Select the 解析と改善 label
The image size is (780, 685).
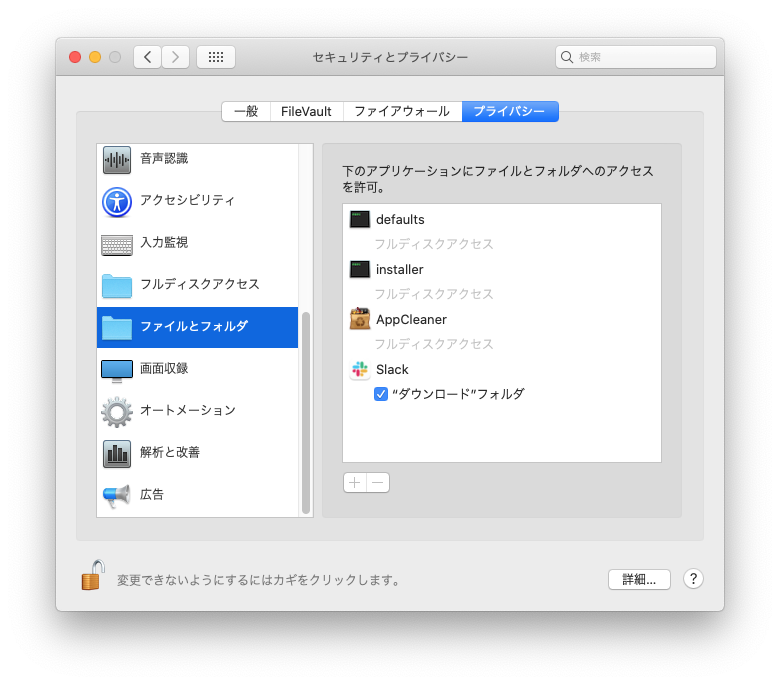pyautogui.click(x=170, y=452)
